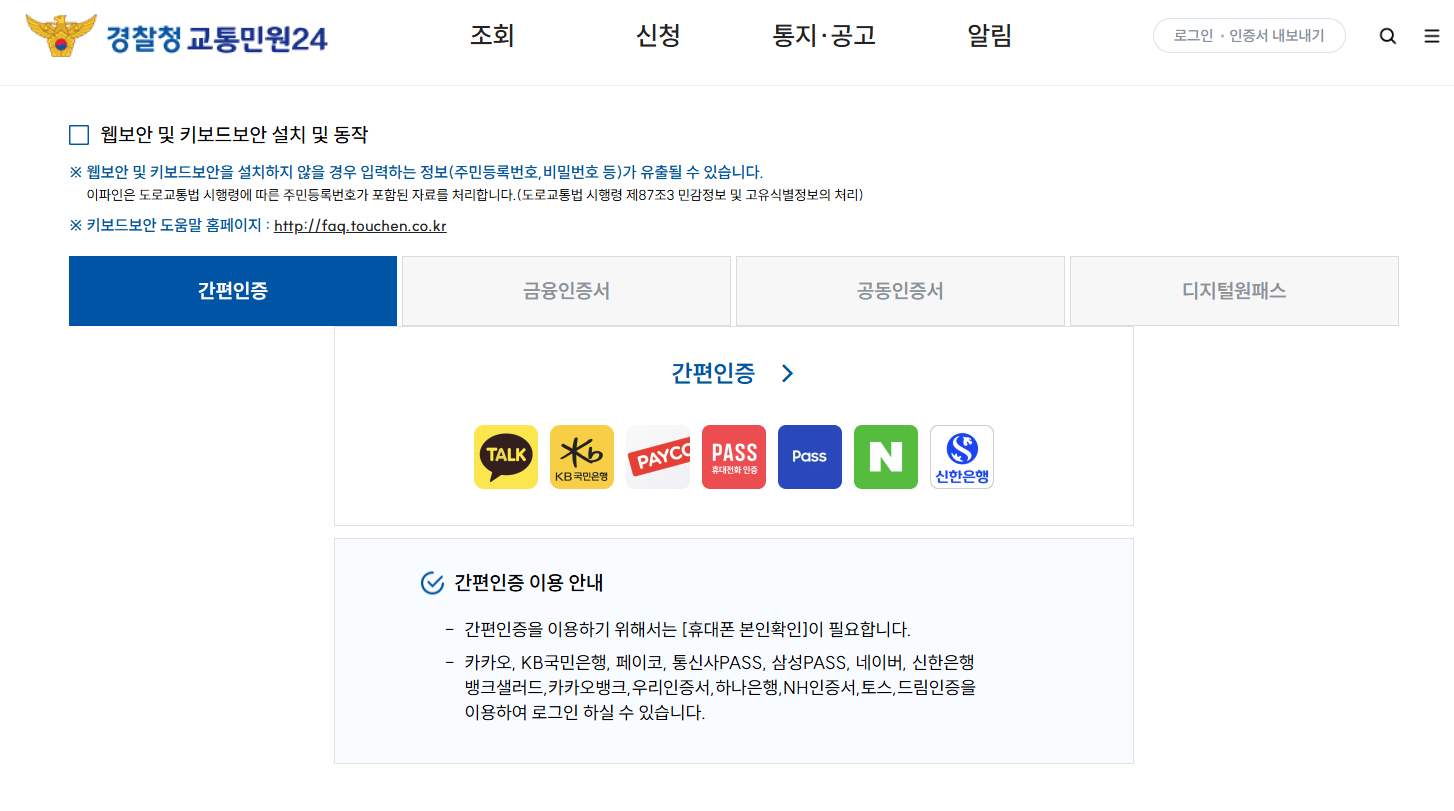The height and width of the screenshot is (811, 1454).
Task: Expand the 간편인증 chevron arrow
Action: click(x=787, y=374)
